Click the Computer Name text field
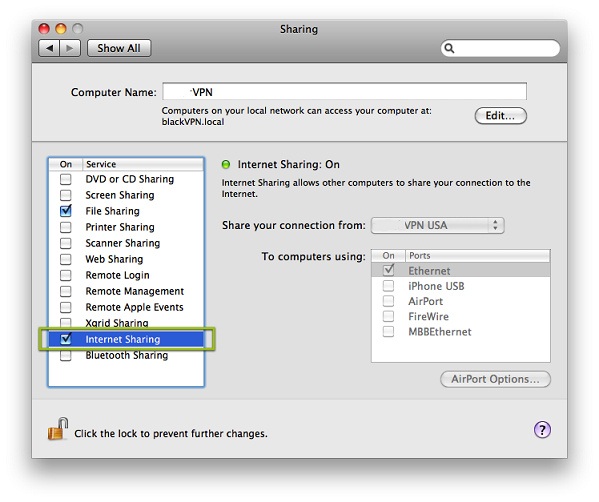Image resolution: width=599 pixels, height=502 pixels. 345,92
